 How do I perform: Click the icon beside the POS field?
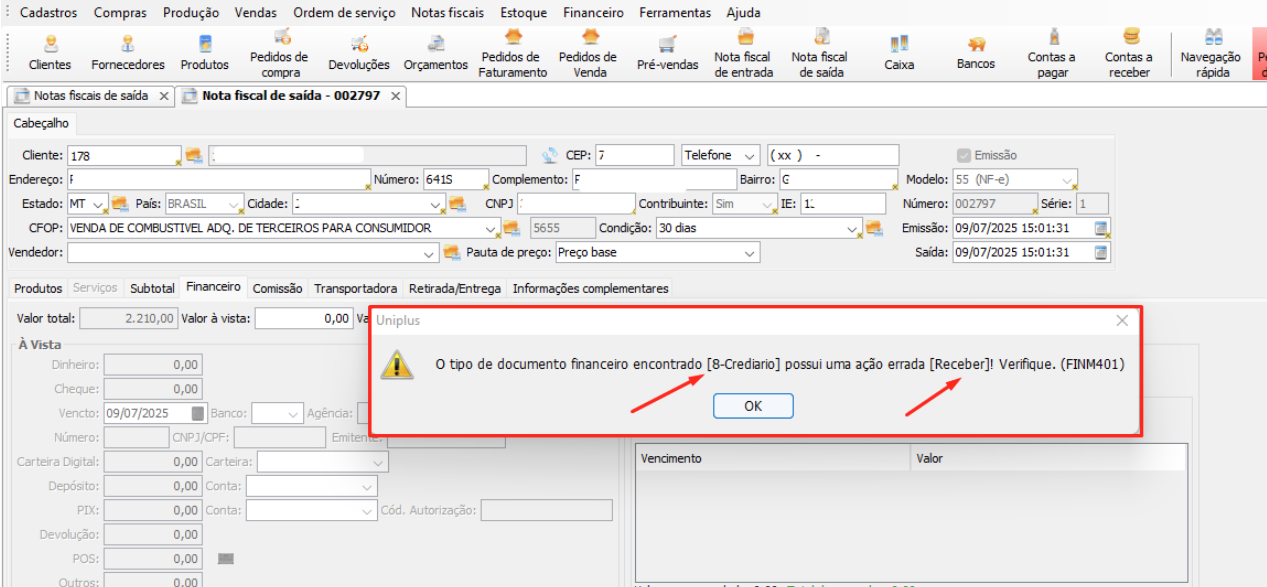click(x=226, y=558)
